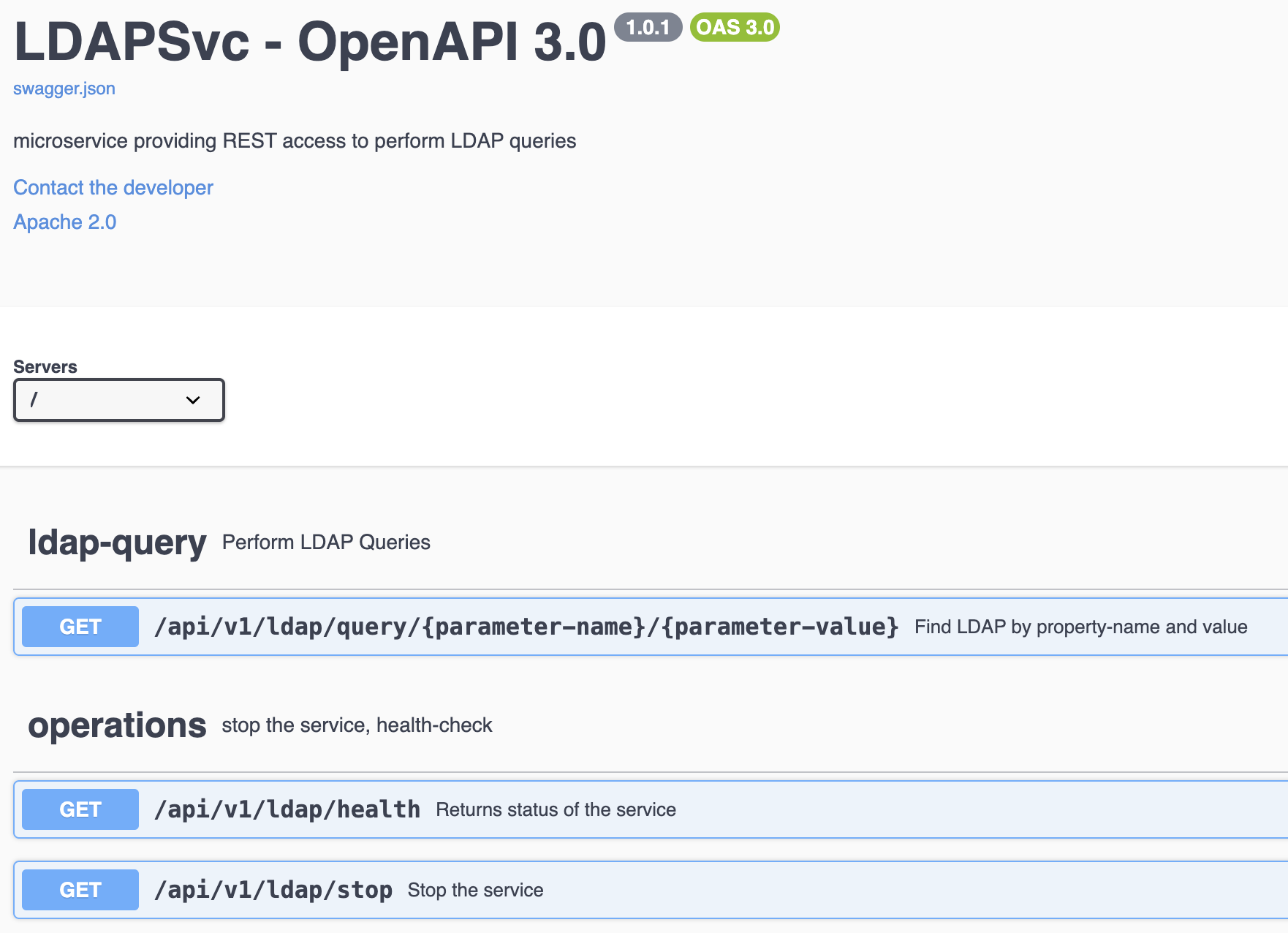The height and width of the screenshot is (933, 1288).
Task: Click the GET badge on the ldap query endpoint
Action: point(80,627)
